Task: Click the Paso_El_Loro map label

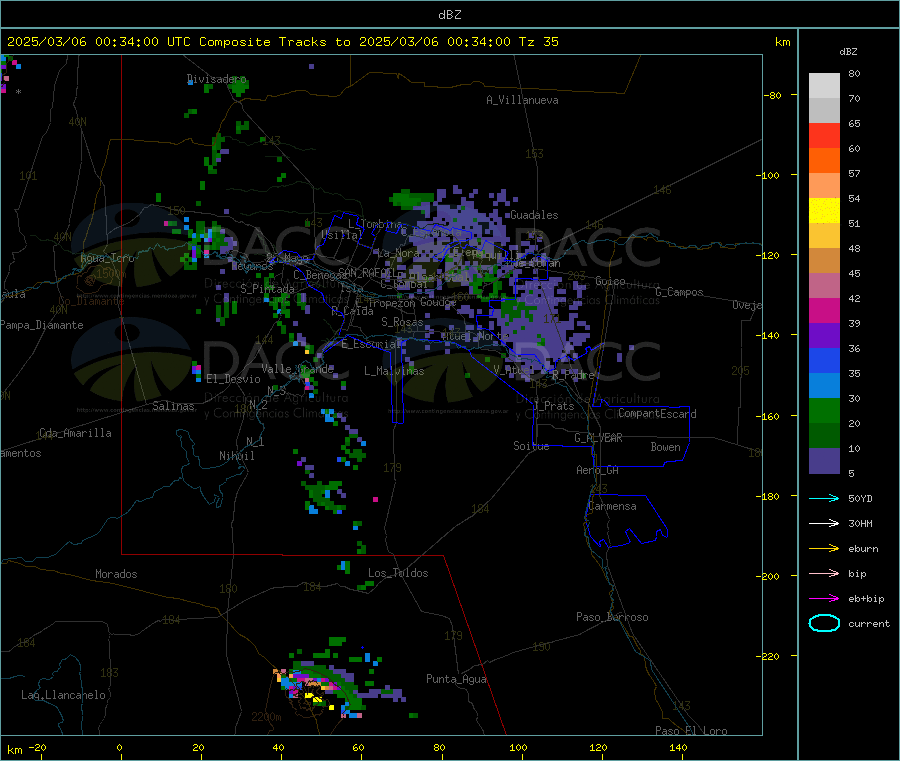Action: (x=691, y=731)
